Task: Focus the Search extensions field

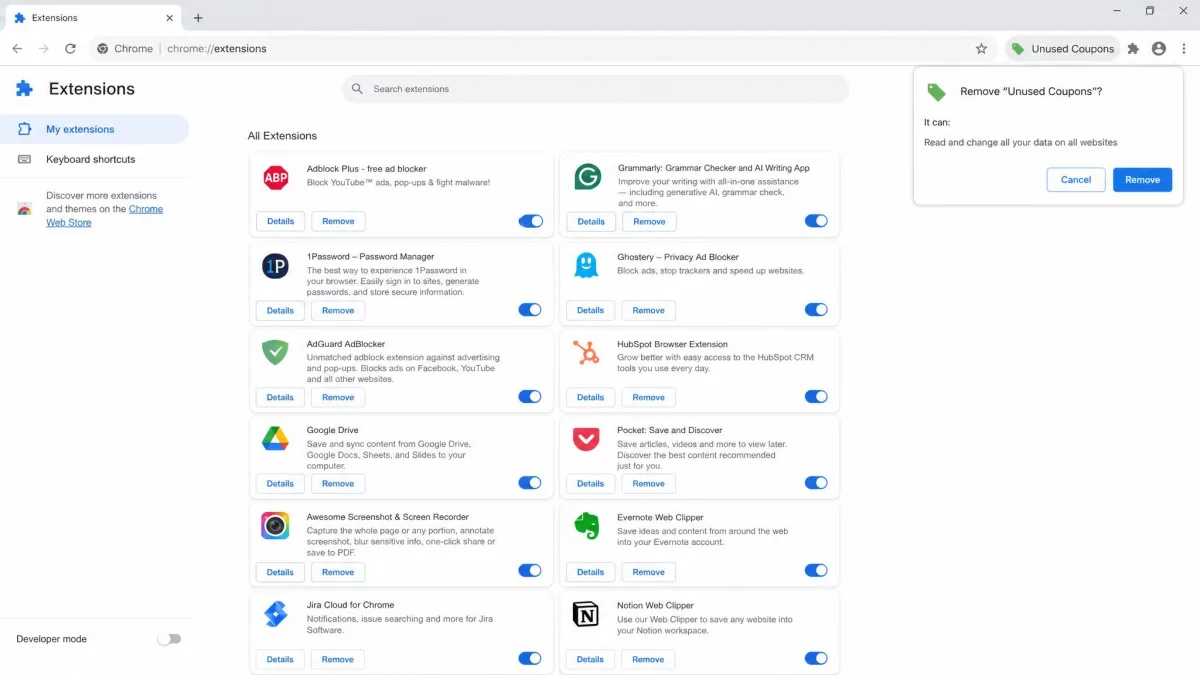Action: pos(595,89)
